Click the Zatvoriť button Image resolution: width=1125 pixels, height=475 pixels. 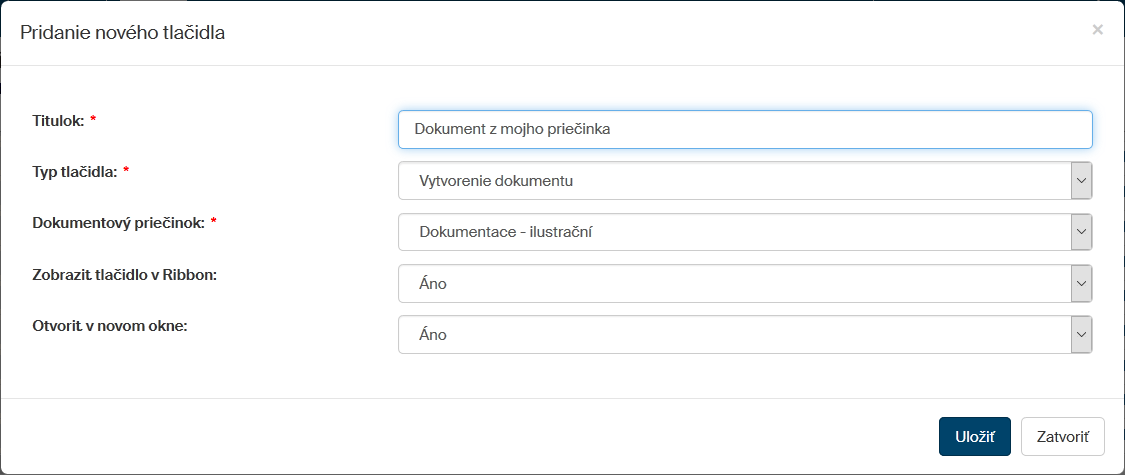point(1062,437)
